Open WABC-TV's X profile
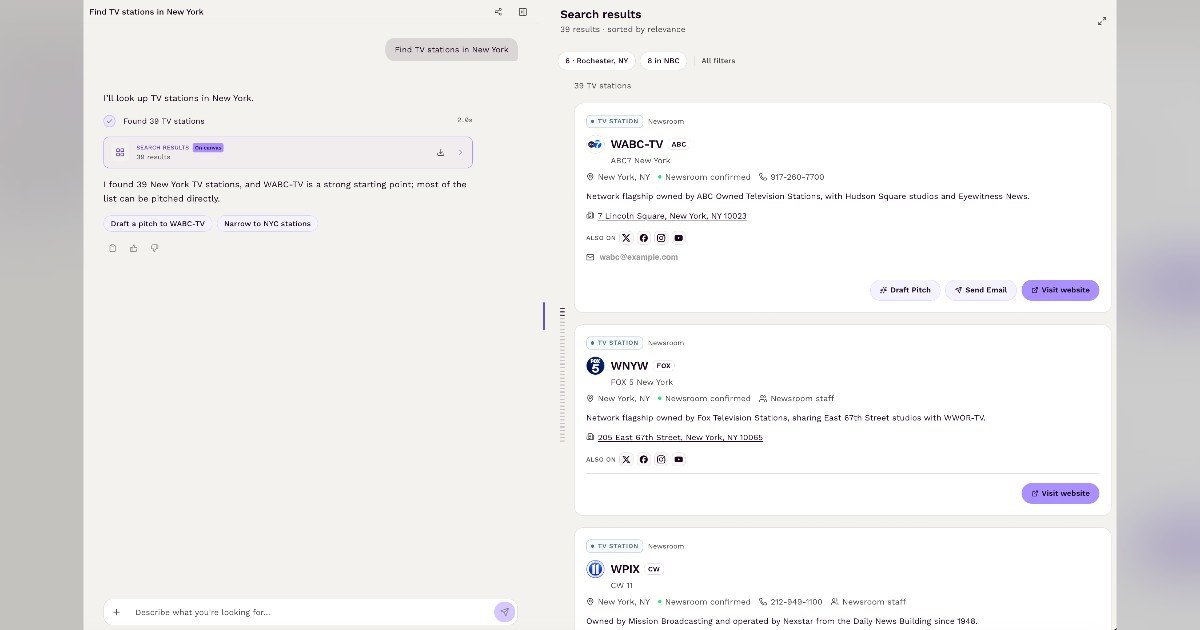The image size is (1200, 630). [x=626, y=238]
